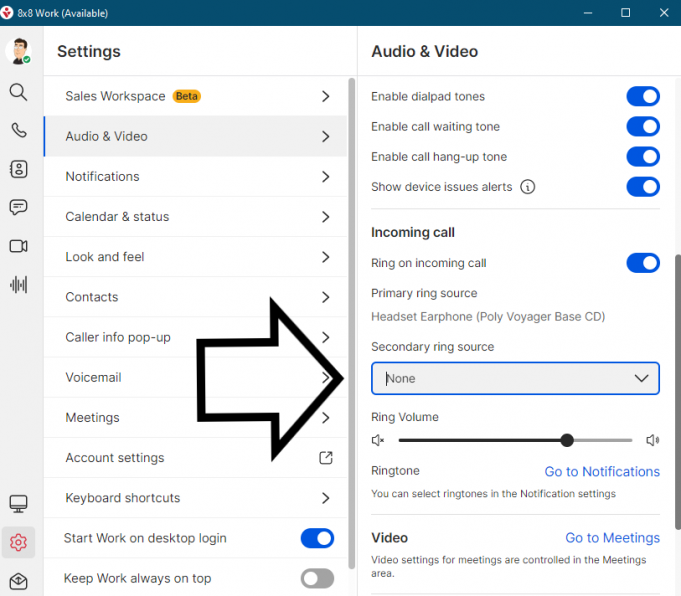Click the info icon beside device issues alerts
The height and width of the screenshot is (596, 681).
(528, 187)
